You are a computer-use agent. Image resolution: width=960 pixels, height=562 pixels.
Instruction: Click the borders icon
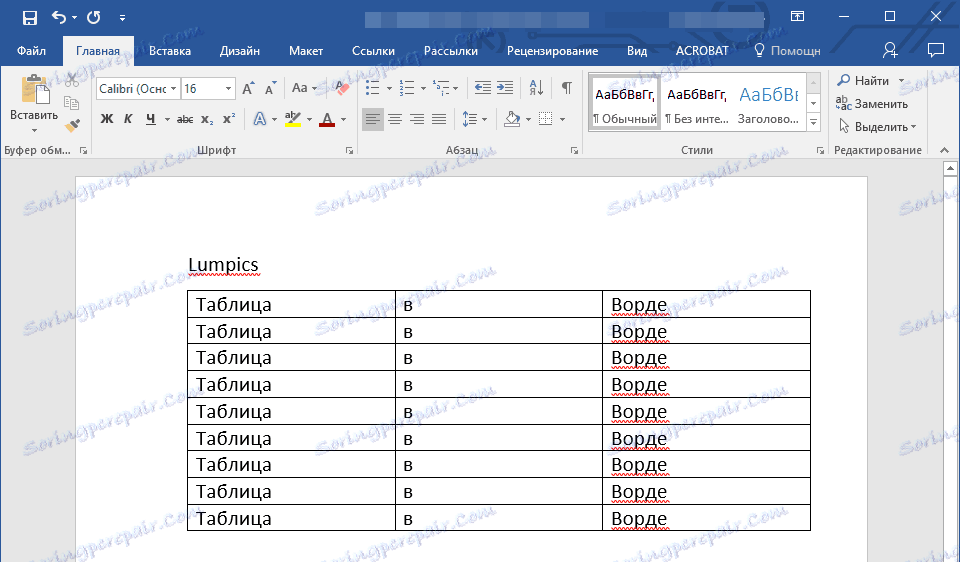pyautogui.click(x=546, y=119)
